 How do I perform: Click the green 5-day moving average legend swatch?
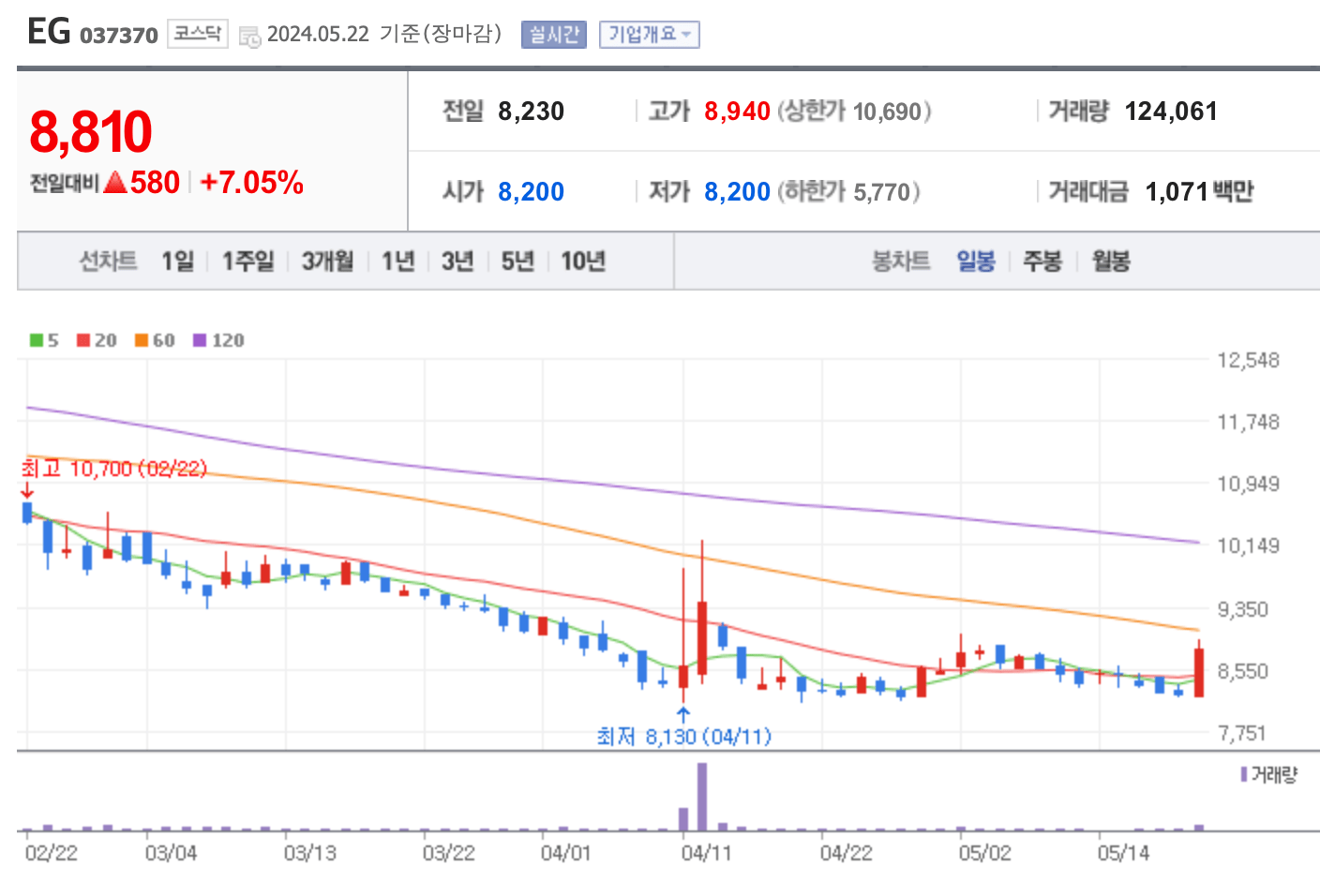pyautogui.click(x=36, y=340)
